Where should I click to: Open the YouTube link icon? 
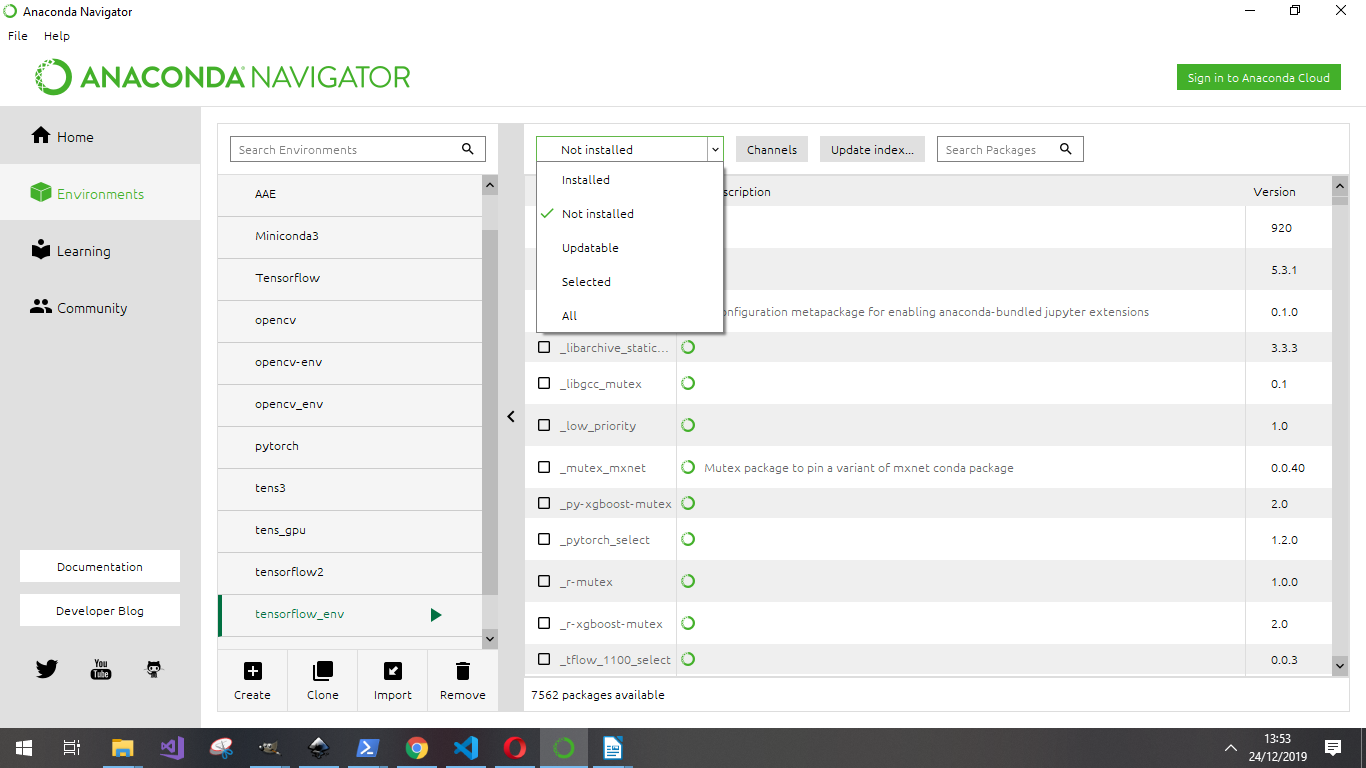tap(101, 669)
